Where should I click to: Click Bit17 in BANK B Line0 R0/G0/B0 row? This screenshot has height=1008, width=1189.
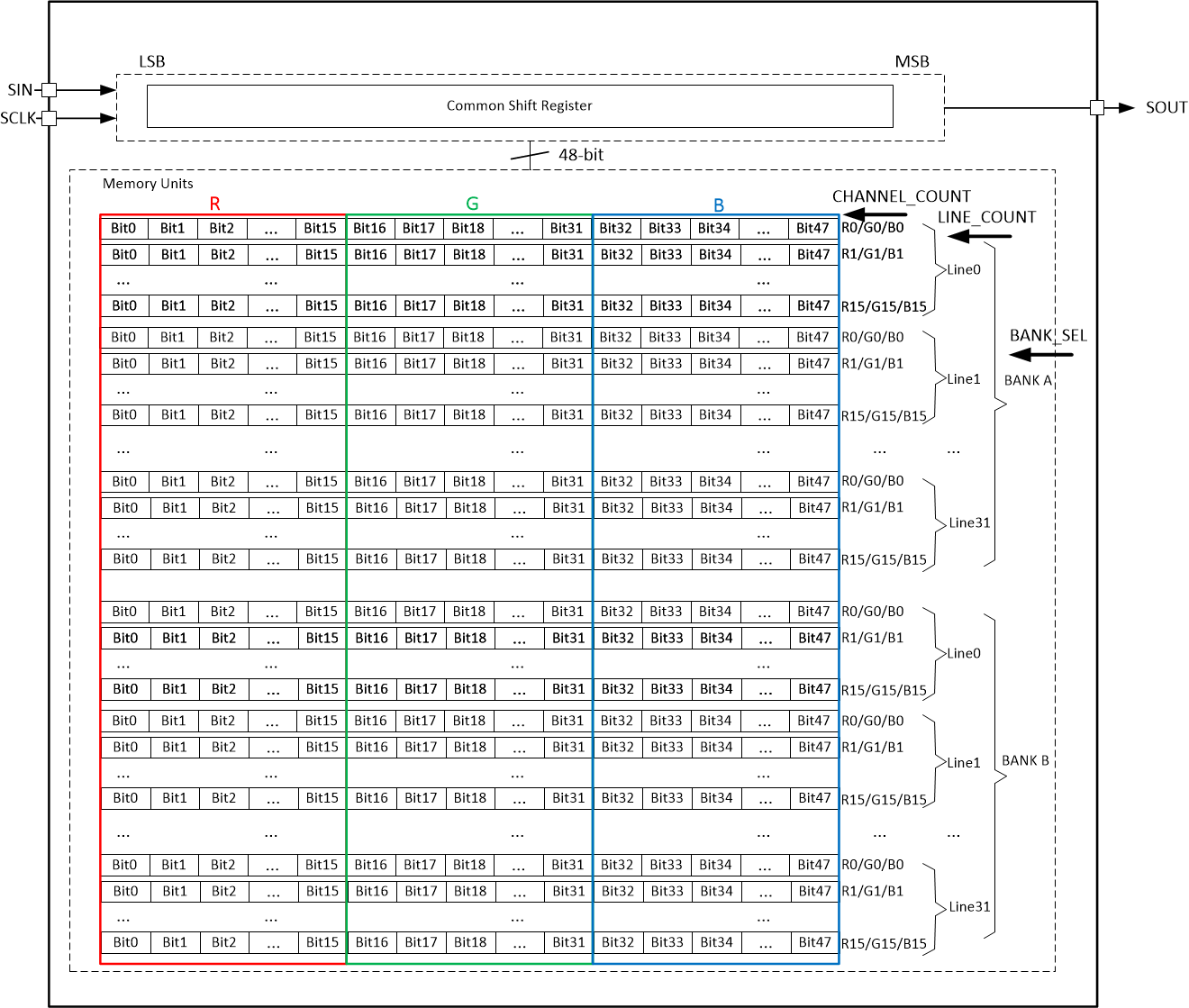pyautogui.click(x=420, y=612)
